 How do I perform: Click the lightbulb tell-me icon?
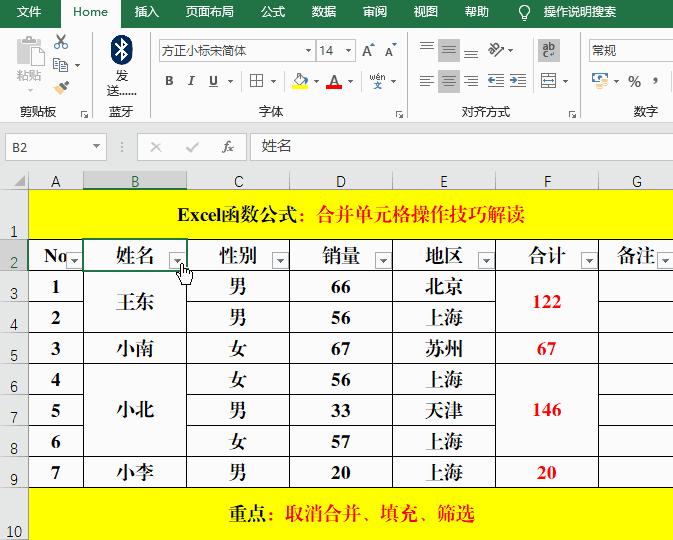(524, 12)
